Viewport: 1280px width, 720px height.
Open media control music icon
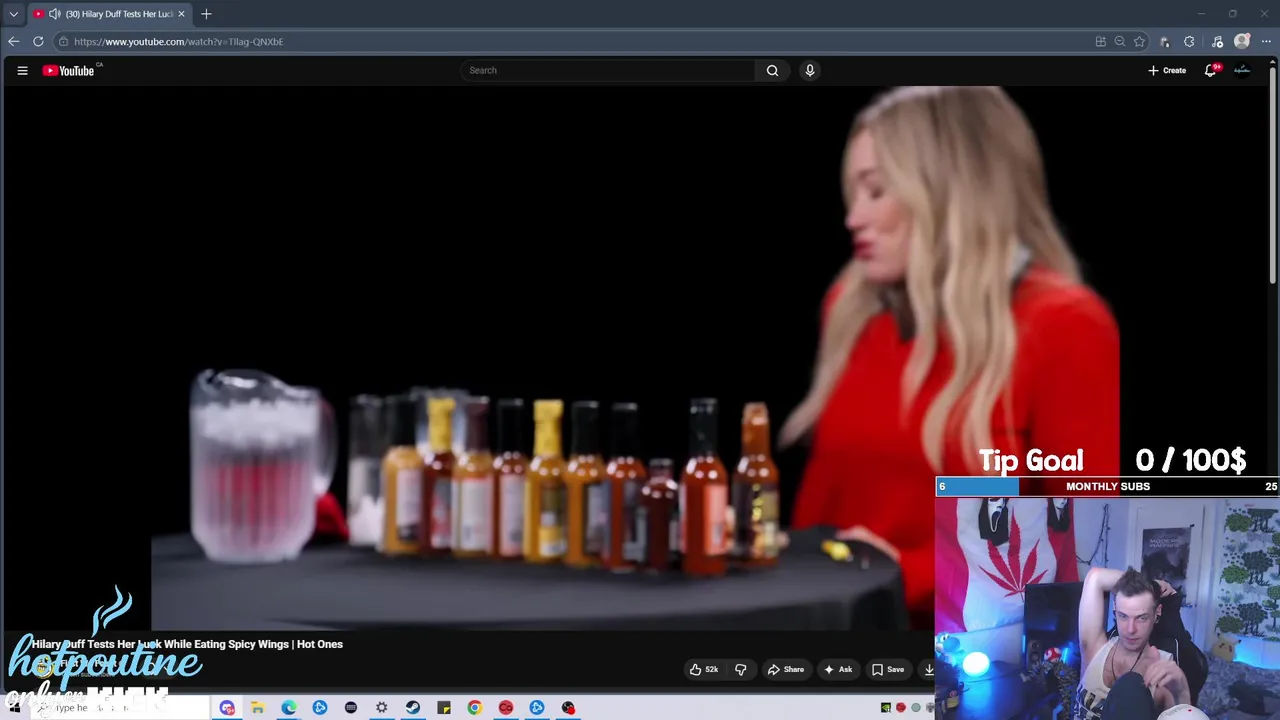[x=1217, y=41]
